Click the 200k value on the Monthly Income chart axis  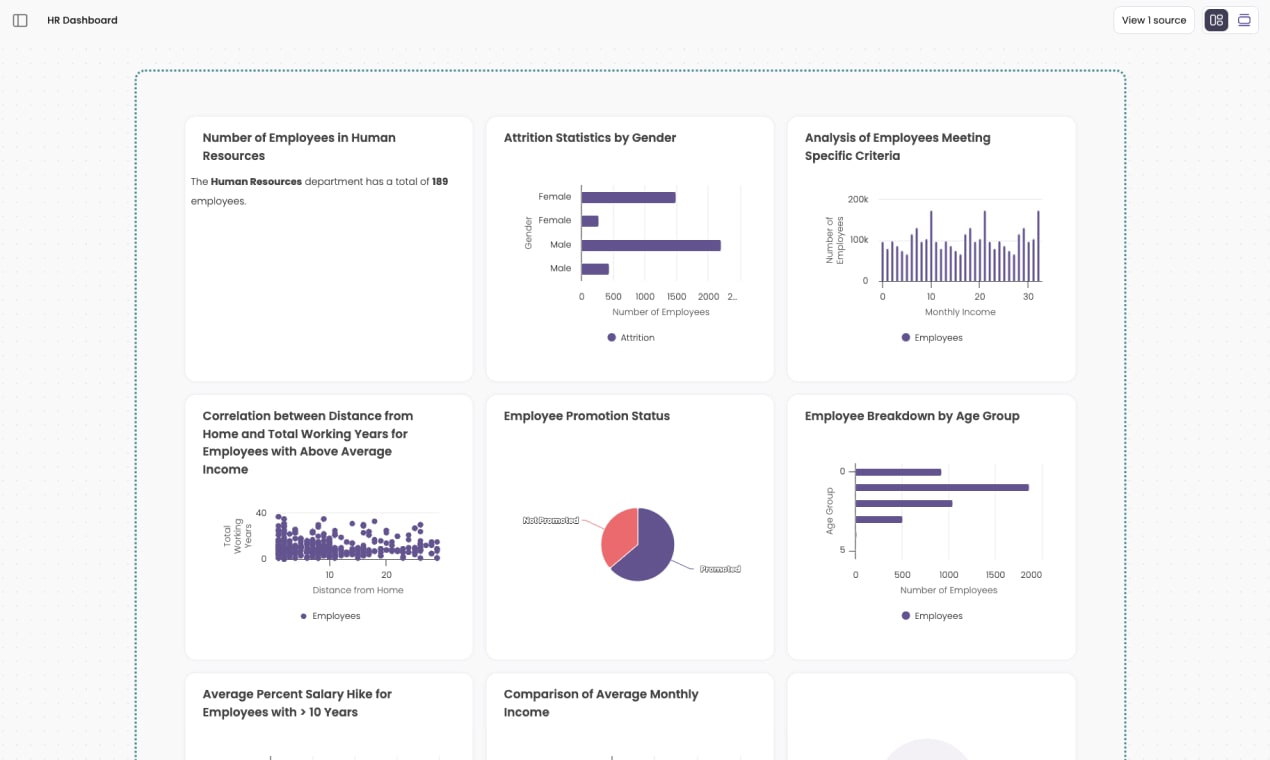point(858,199)
